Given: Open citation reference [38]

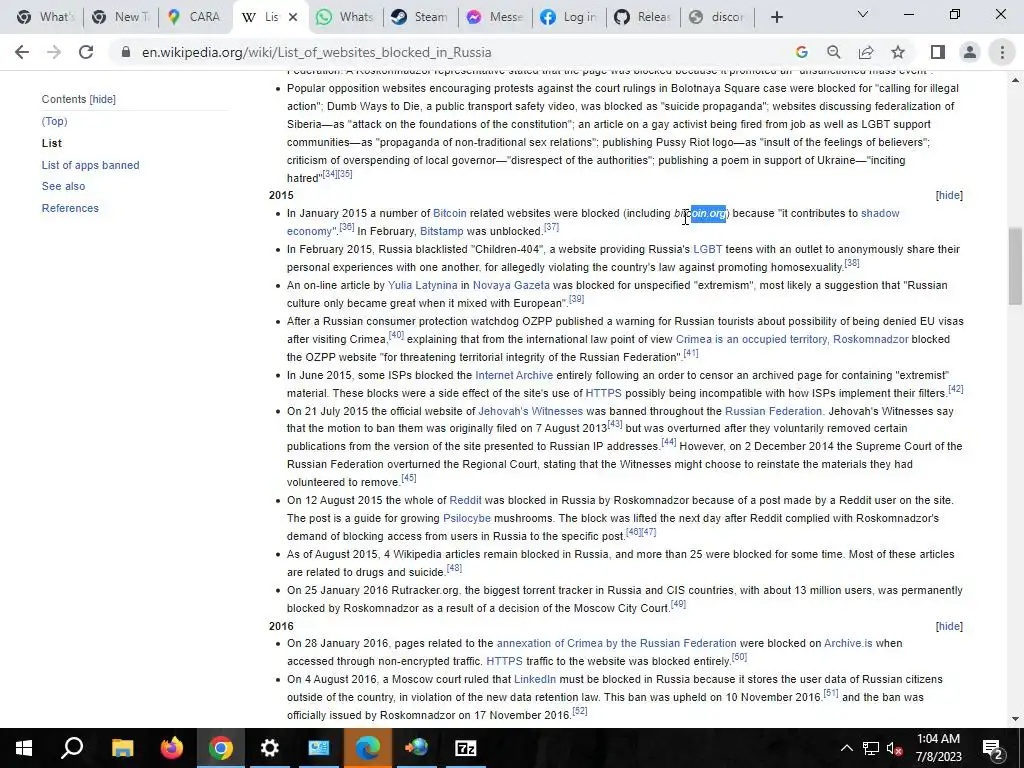Looking at the screenshot, I should [852, 263].
